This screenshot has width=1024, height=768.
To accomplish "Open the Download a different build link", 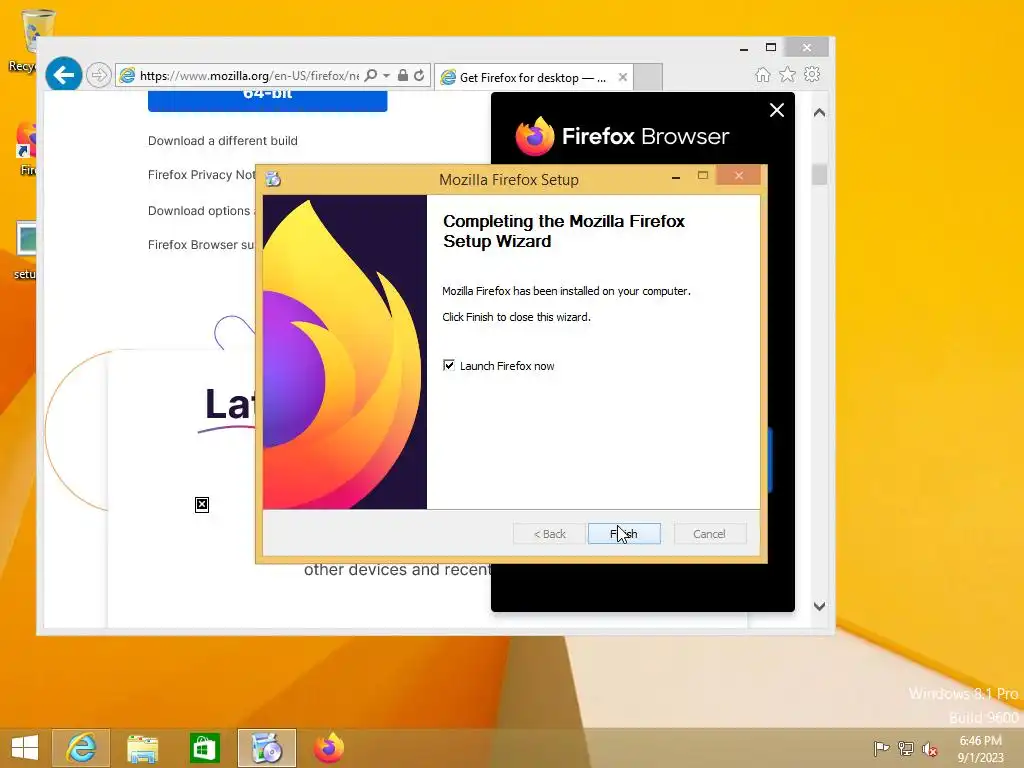I will [x=223, y=140].
